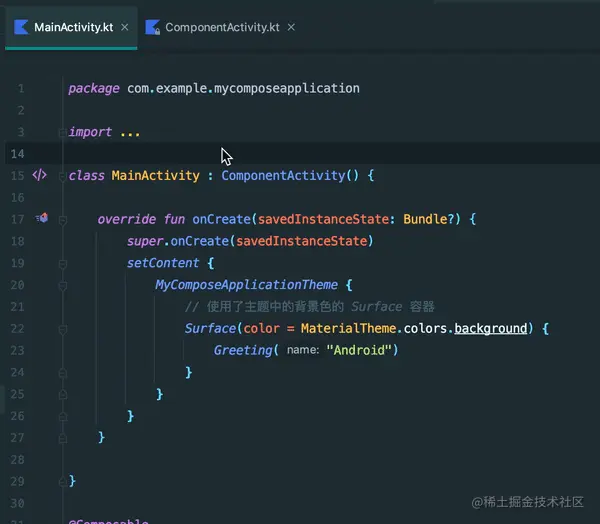Click the fold end marker on line 29

click(x=63, y=482)
